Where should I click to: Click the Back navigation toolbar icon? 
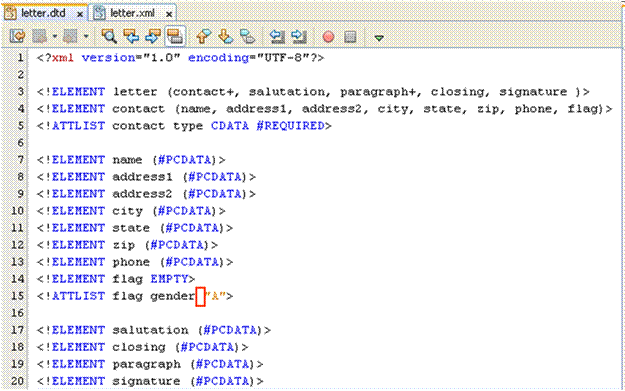(x=39, y=37)
